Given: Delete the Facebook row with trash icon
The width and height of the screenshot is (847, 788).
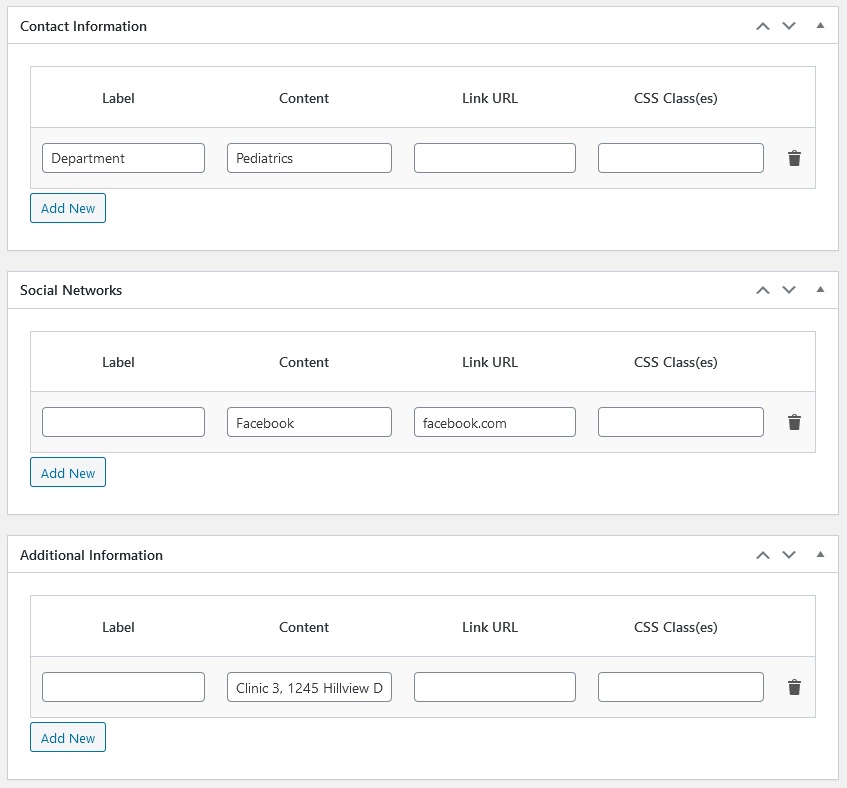Looking at the screenshot, I should tap(794, 422).
